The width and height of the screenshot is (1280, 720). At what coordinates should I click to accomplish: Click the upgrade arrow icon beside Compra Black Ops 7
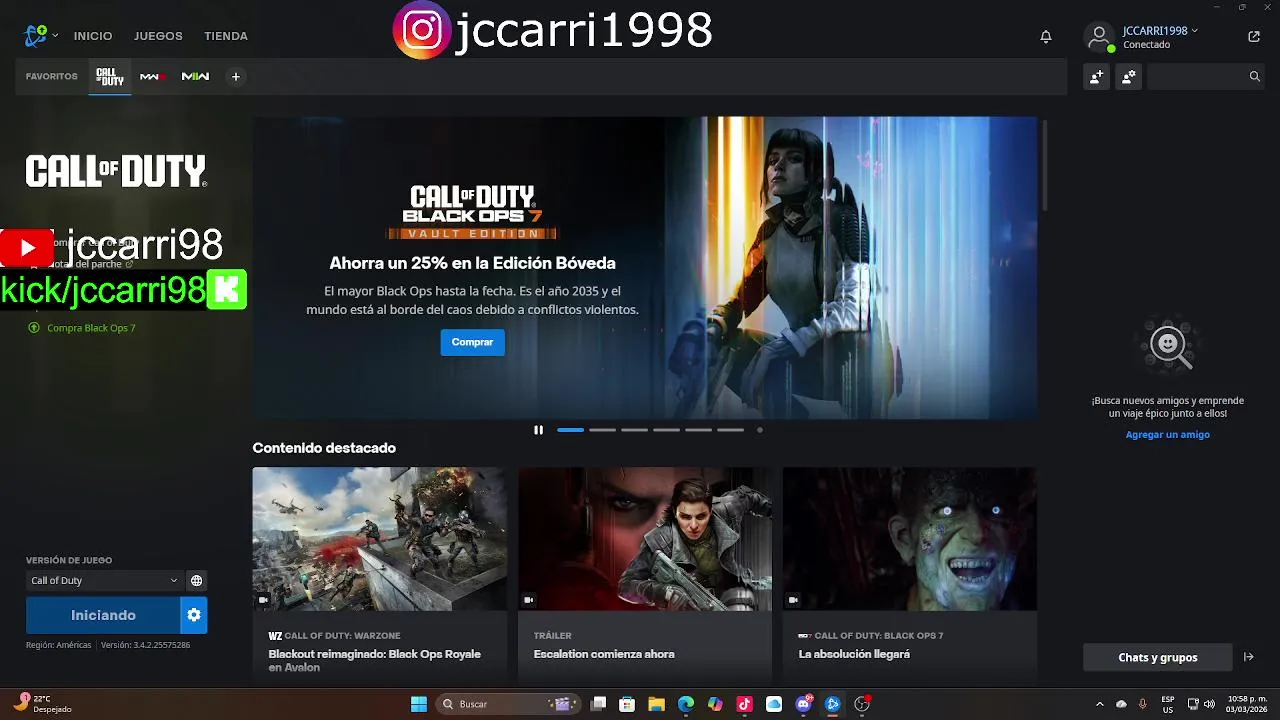34,328
